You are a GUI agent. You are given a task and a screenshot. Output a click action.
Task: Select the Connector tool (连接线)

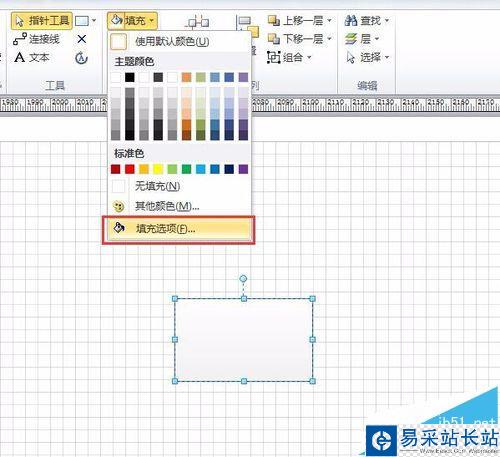[36, 39]
